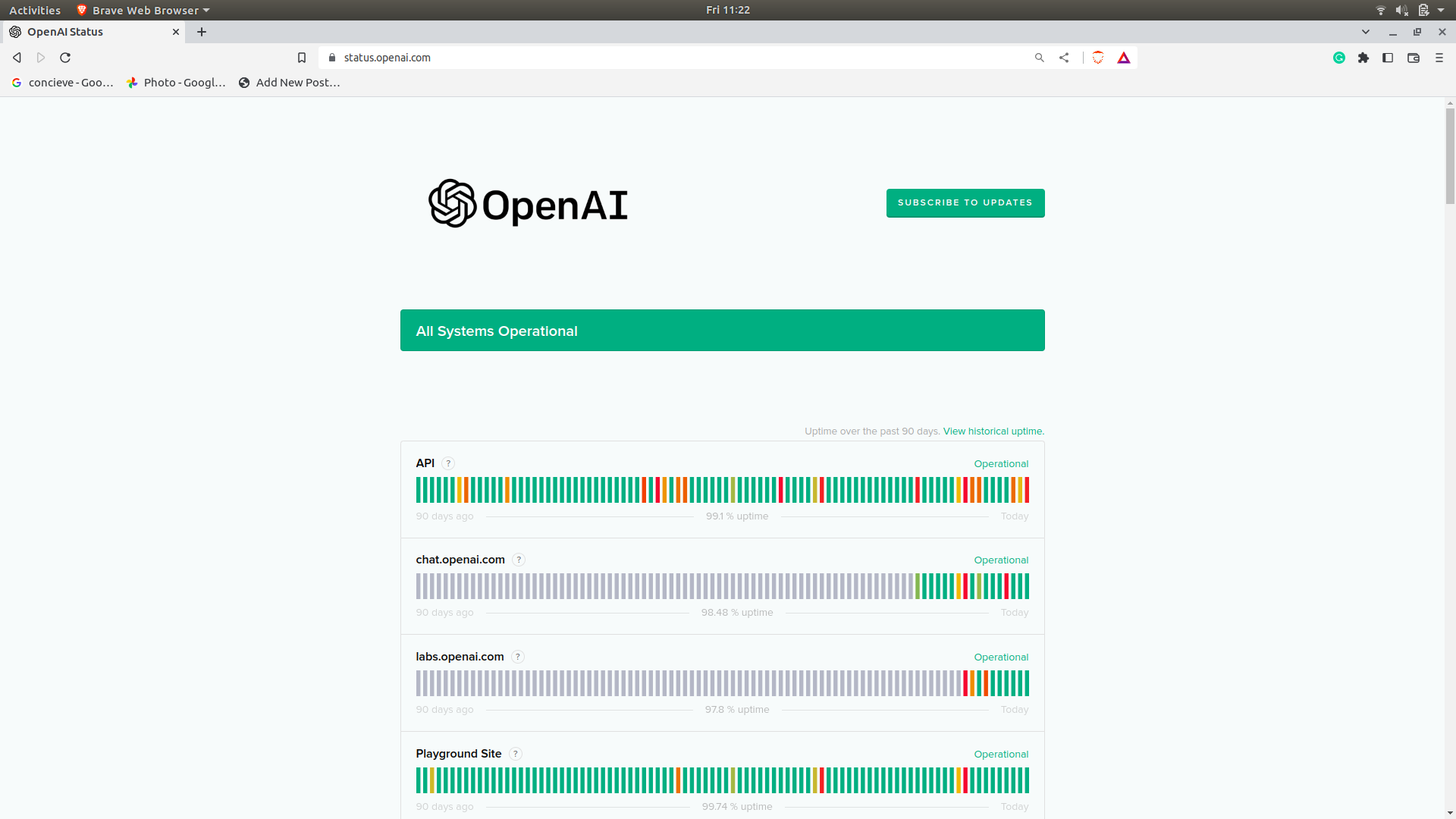Open the Grammarly extension icon
This screenshot has height=819, width=1456.
tap(1339, 58)
